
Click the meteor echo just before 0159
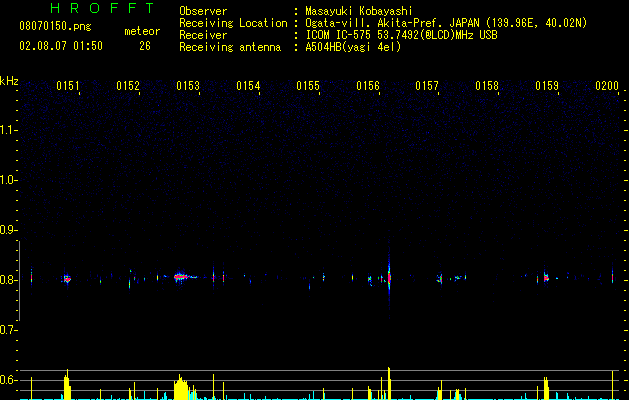coord(546,278)
